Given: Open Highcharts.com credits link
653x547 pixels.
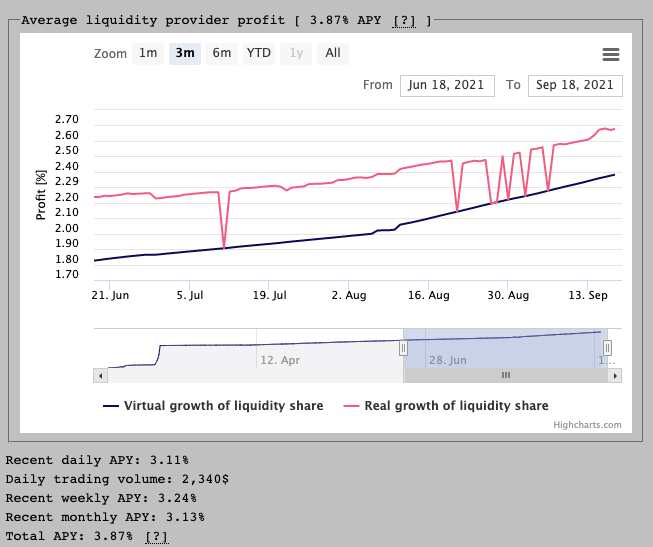Looking at the screenshot, I should coord(587,425).
